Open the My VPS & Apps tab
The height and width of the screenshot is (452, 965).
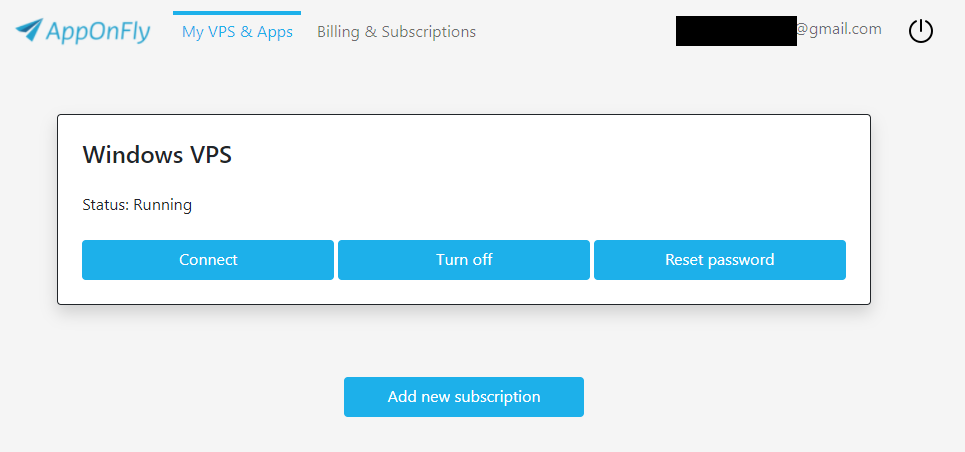click(237, 32)
